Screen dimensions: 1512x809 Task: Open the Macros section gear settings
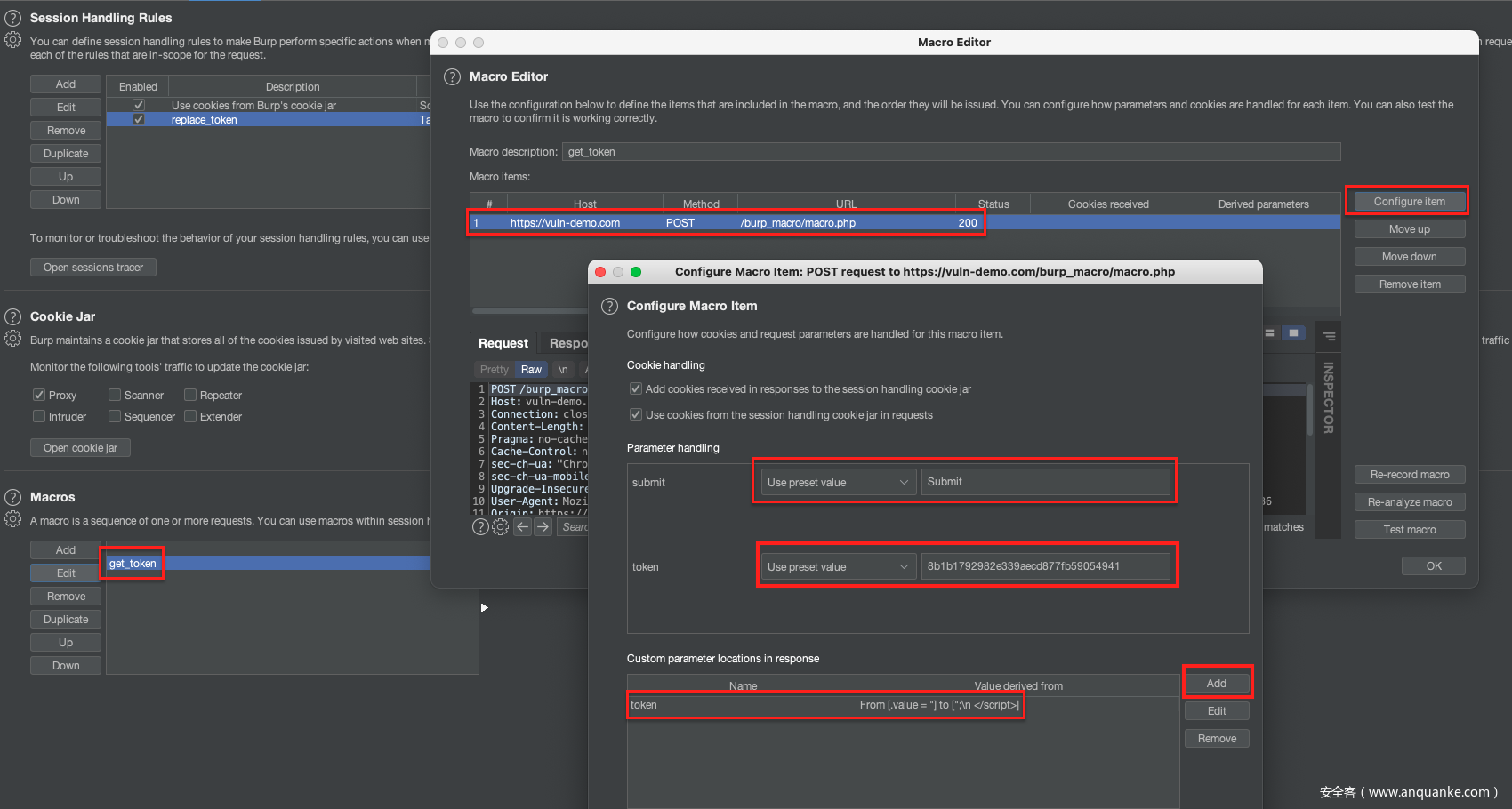[13, 519]
